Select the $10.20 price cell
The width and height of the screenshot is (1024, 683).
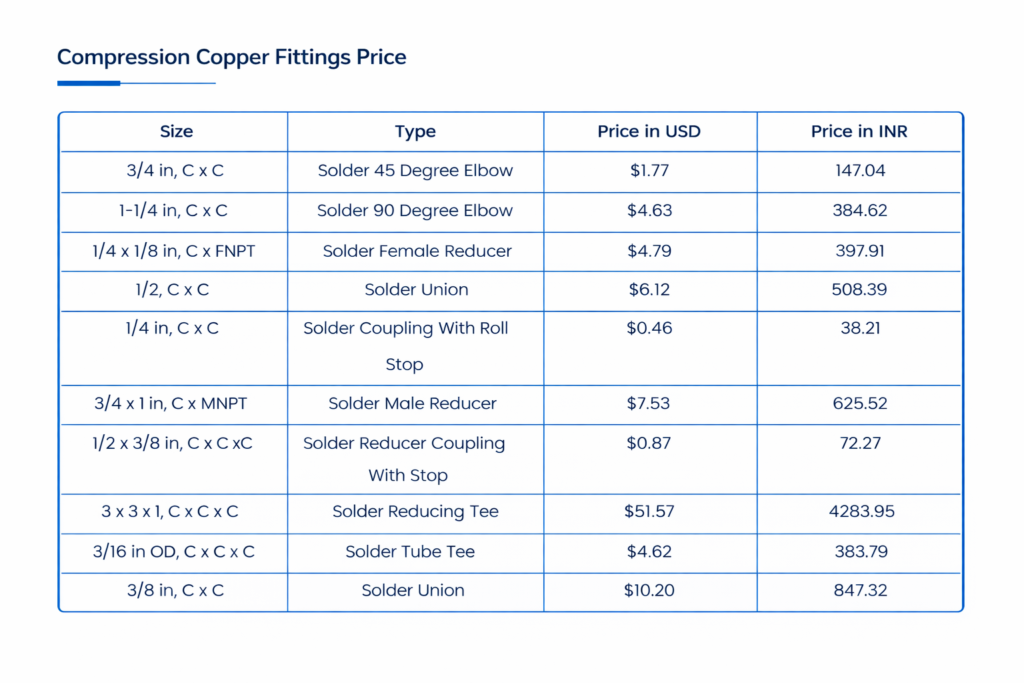(649, 591)
